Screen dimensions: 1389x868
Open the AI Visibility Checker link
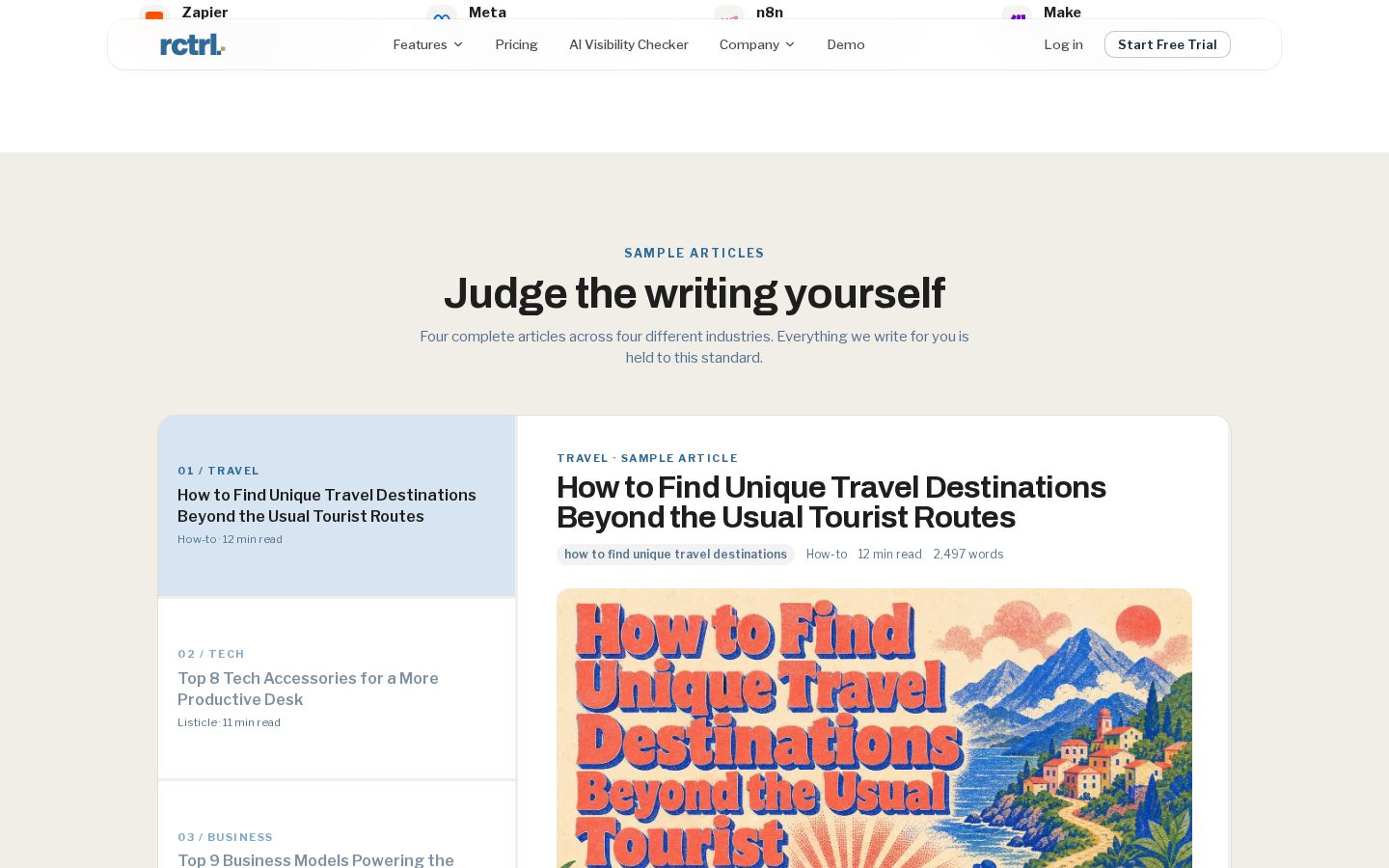click(x=629, y=44)
